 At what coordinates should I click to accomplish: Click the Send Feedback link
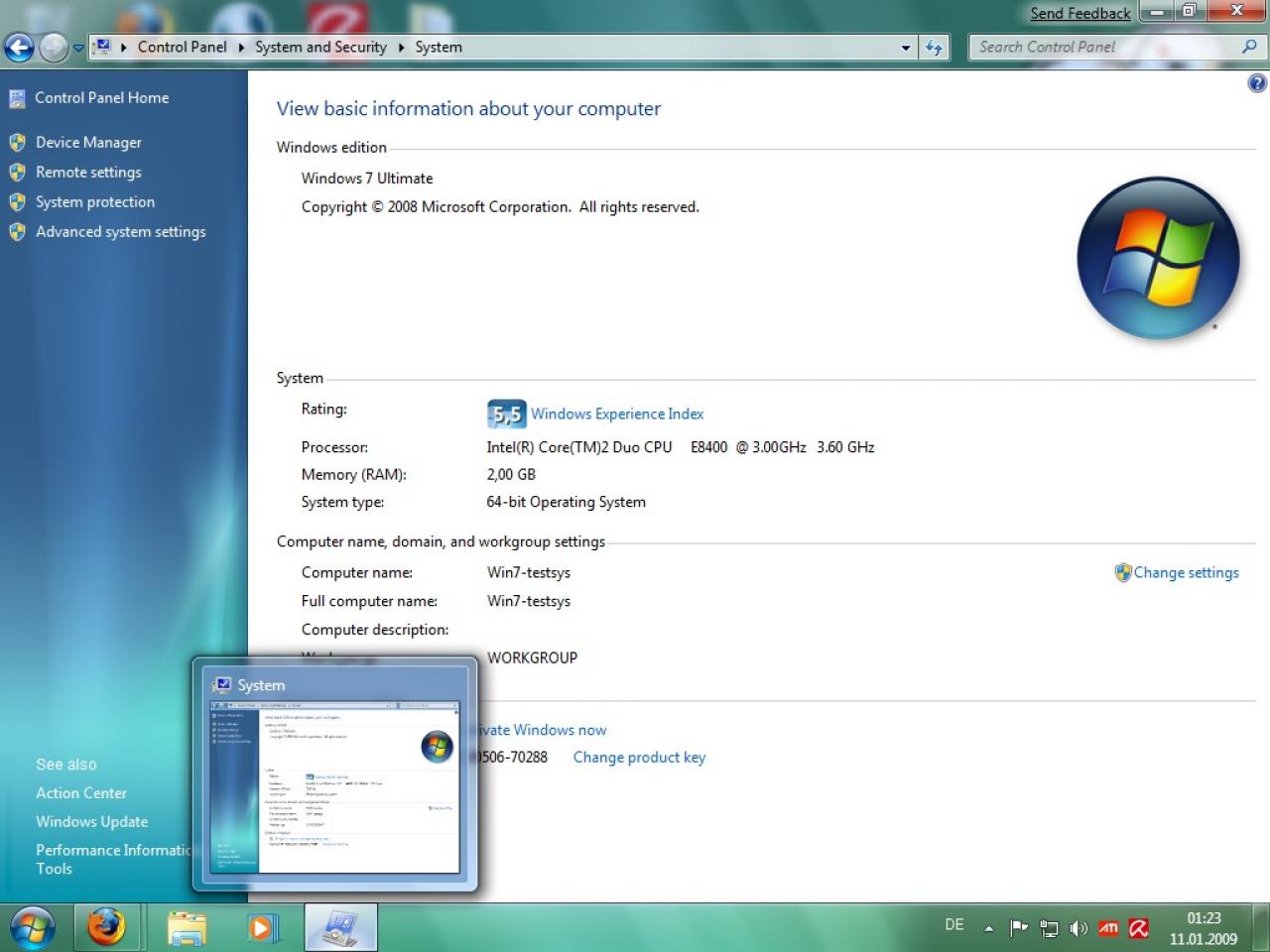point(1080,13)
